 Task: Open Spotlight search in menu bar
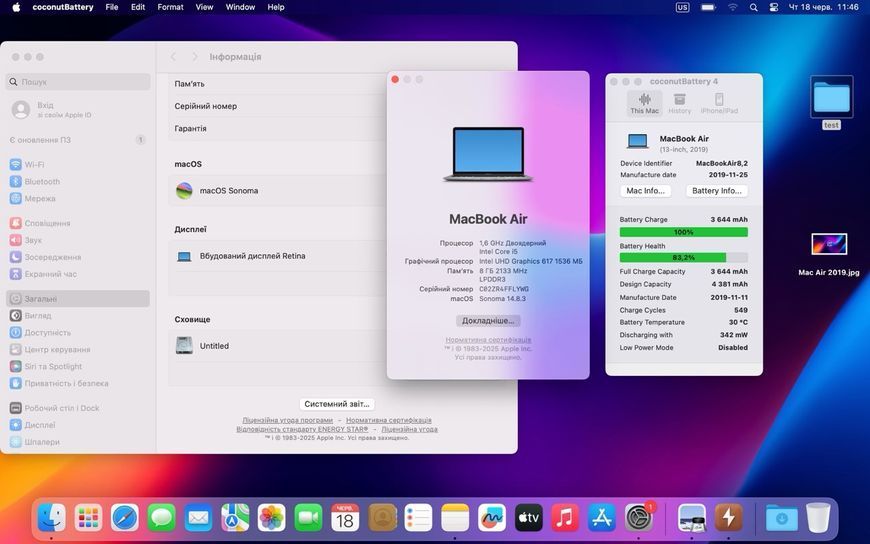pyautogui.click(x=753, y=7)
